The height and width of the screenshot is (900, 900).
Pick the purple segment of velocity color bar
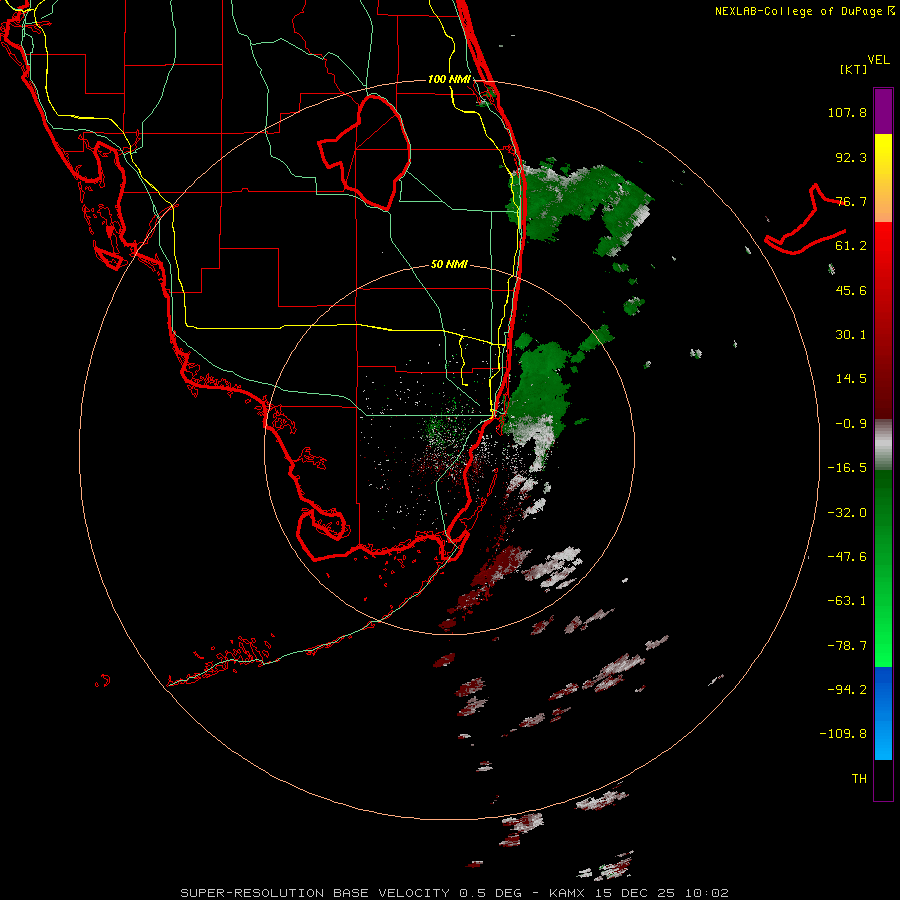[x=883, y=111]
